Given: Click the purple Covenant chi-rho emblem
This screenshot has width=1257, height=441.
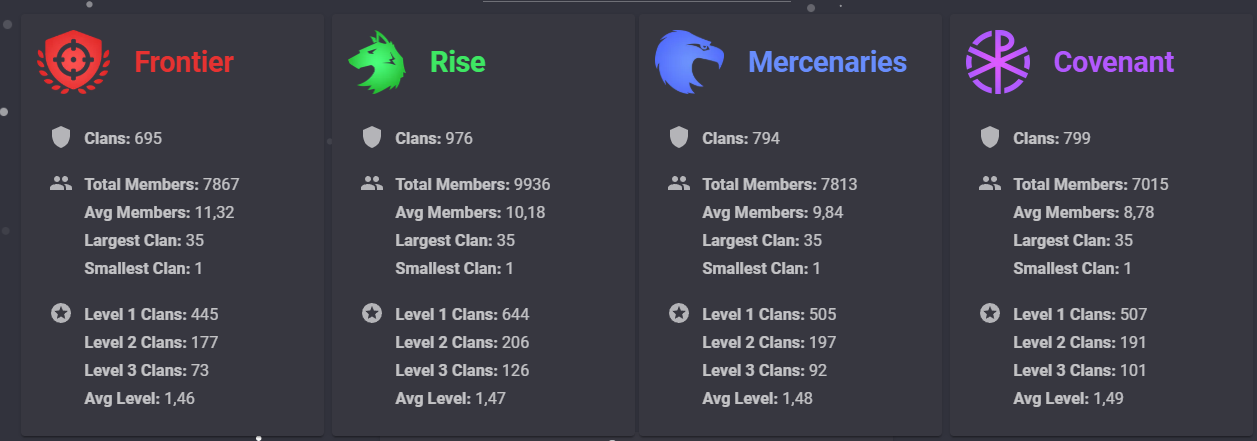Looking at the screenshot, I should (997, 62).
